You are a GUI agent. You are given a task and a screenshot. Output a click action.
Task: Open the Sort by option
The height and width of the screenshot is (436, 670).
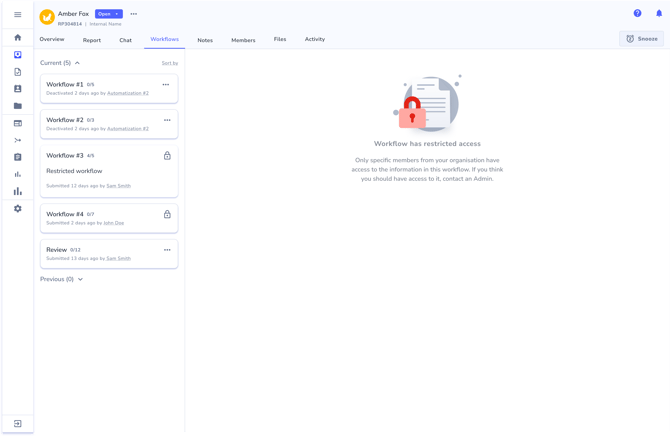pos(170,63)
